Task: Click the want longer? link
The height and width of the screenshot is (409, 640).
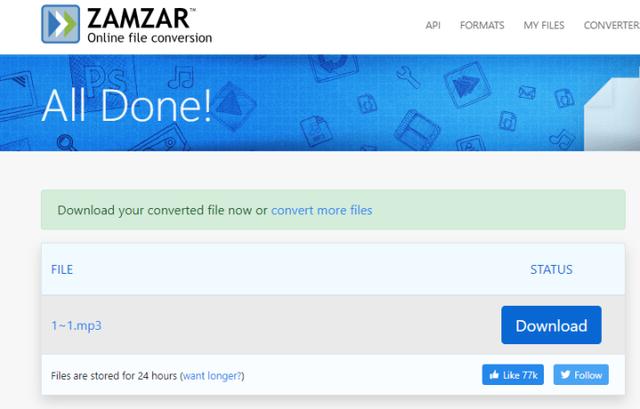Action: pos(212,376)
